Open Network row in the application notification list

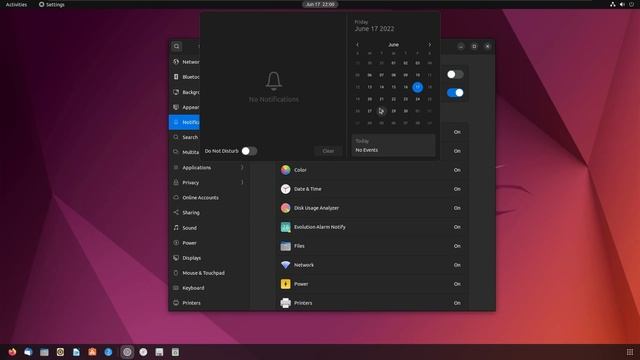(371, 265)
